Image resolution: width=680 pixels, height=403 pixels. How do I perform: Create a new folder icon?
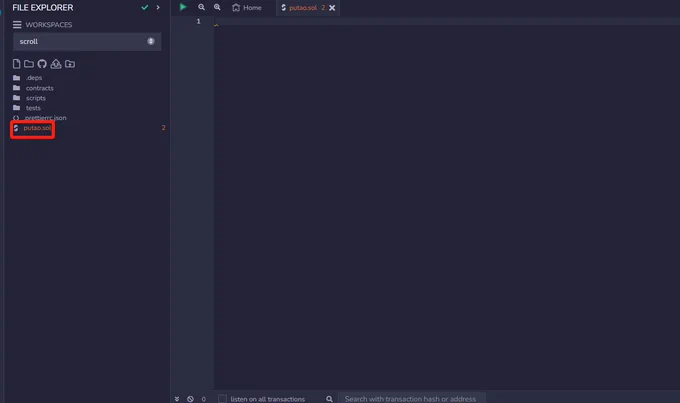point(29,64)
